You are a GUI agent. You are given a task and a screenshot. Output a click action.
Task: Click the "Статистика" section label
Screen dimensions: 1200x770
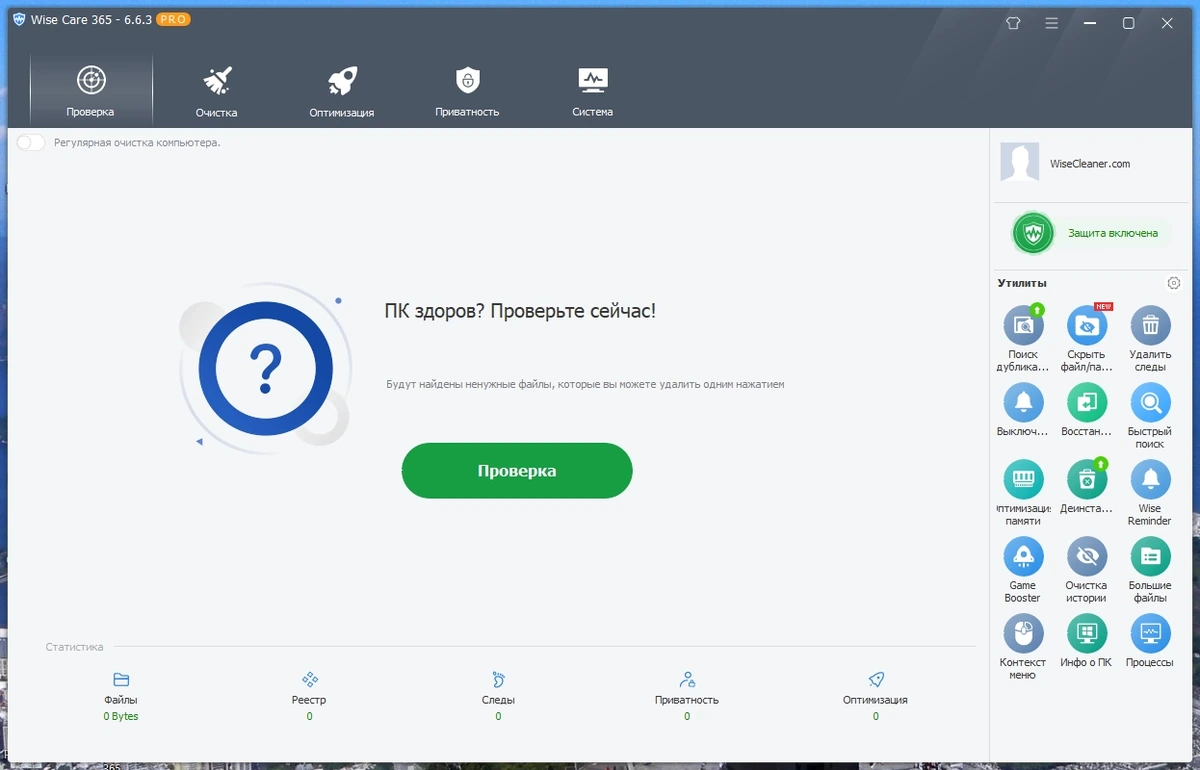(x=74, y=647)
